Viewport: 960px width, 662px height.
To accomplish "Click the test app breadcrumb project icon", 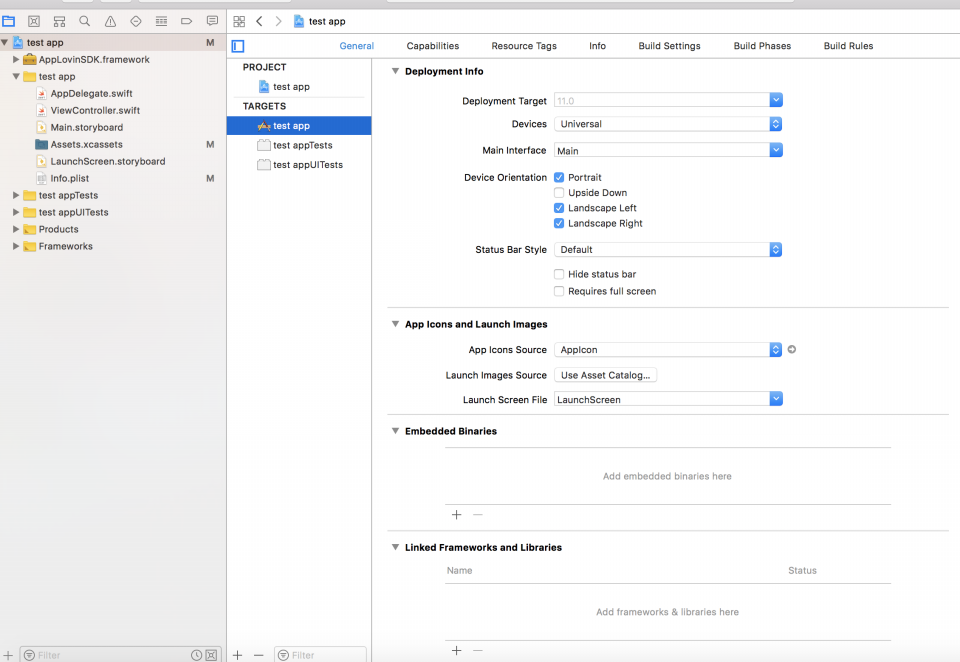I will tap(299, 21).
